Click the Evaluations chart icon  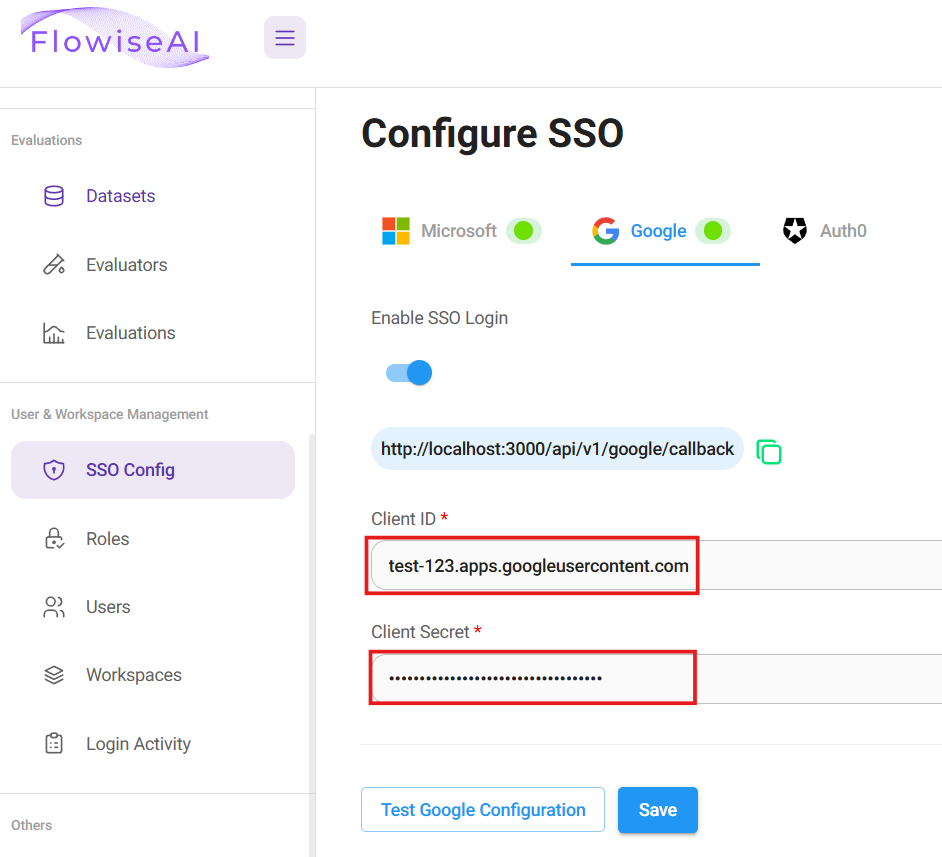54,333
